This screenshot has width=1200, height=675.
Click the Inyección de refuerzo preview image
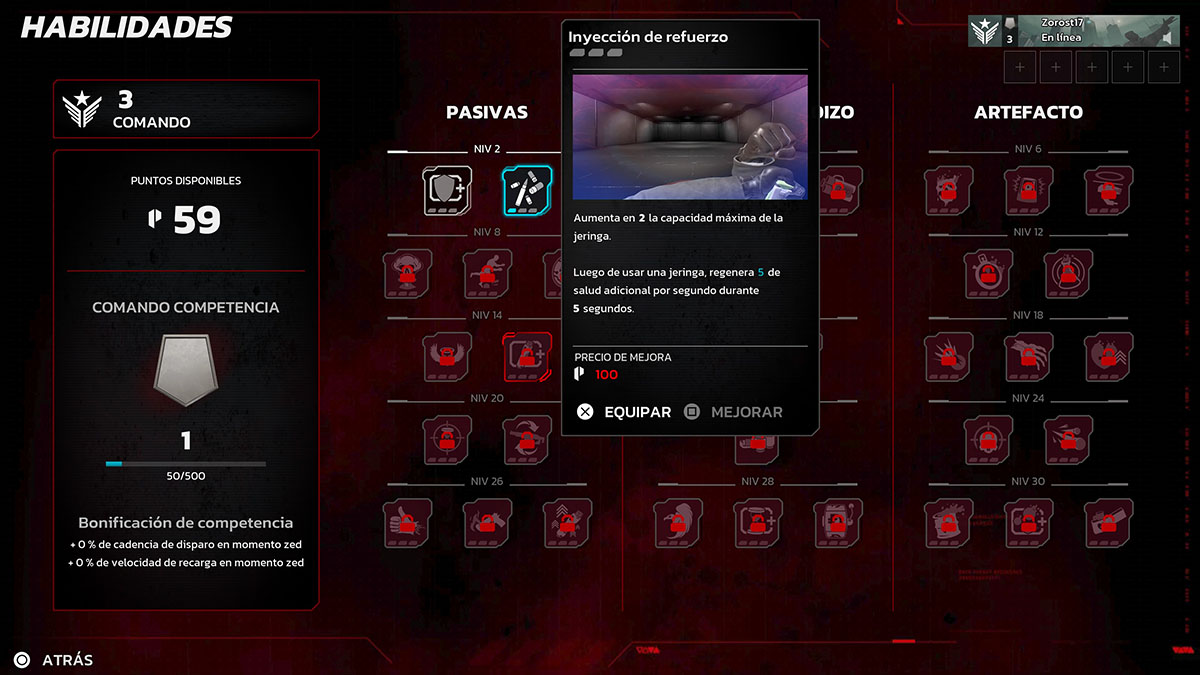pyautogui.click(x=690, y=137)
